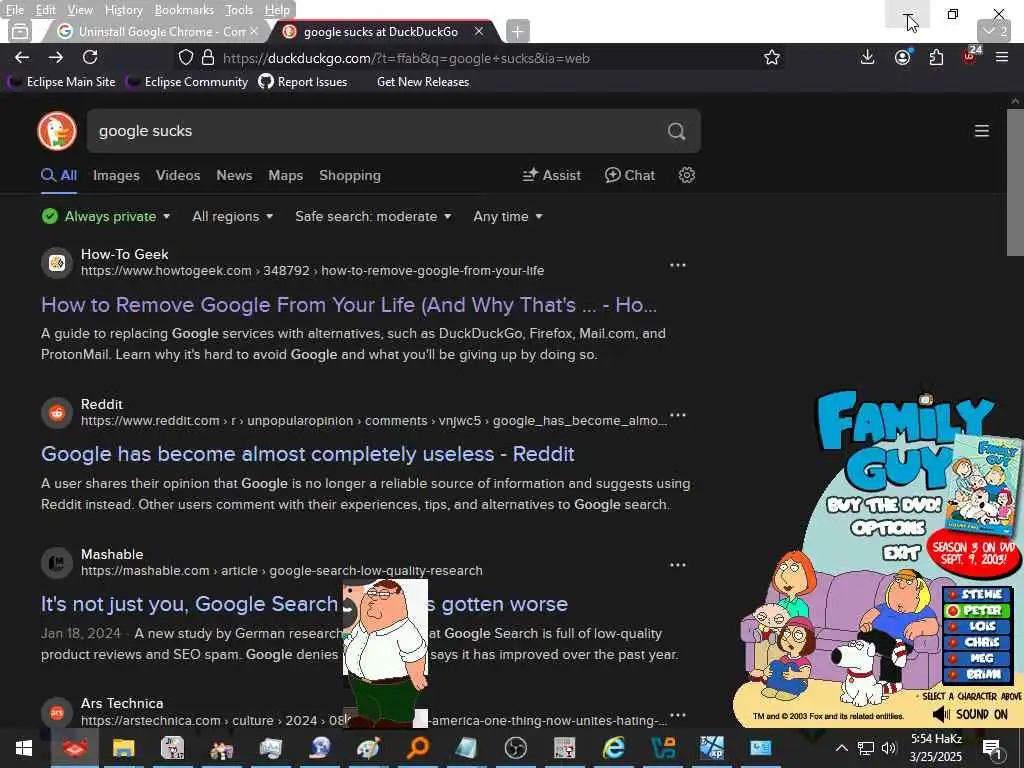This screenshot has width=1024, height=768.
Task: List all tabs with the tab dropdown arrow
Action: coord(994,31)
